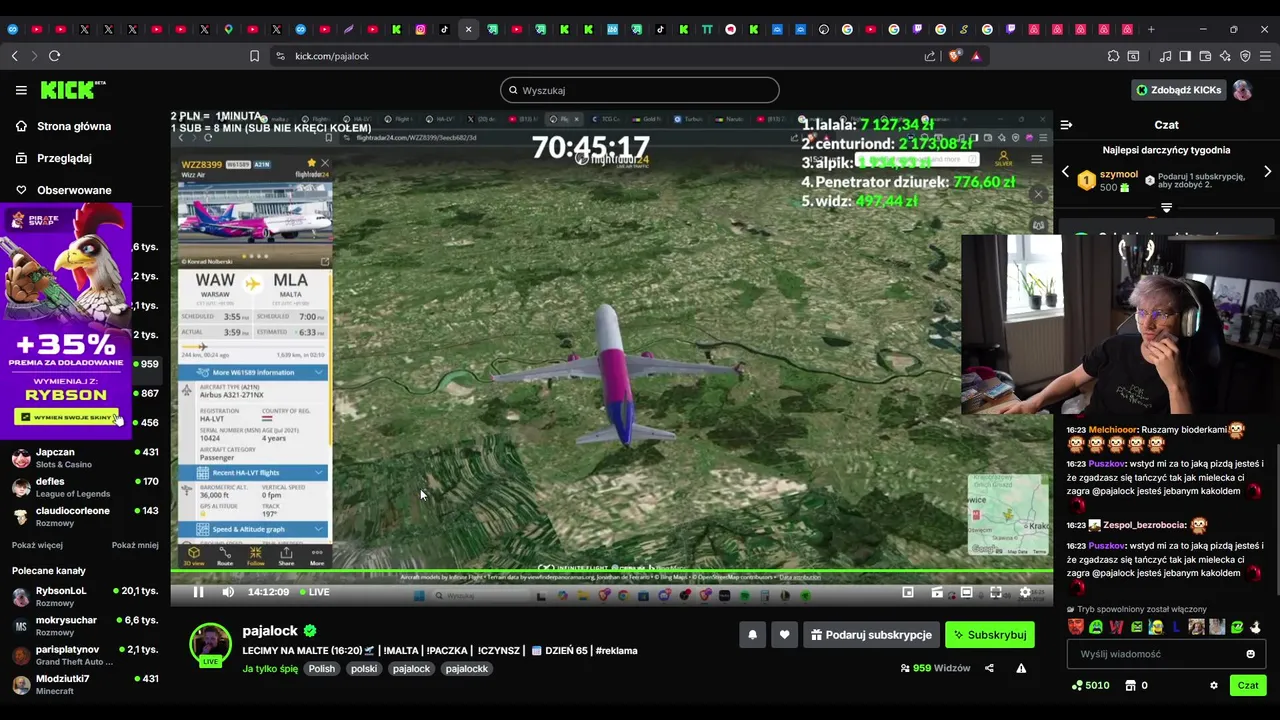
Task: Go back with browser back arrow
Action: coord(14,56)
